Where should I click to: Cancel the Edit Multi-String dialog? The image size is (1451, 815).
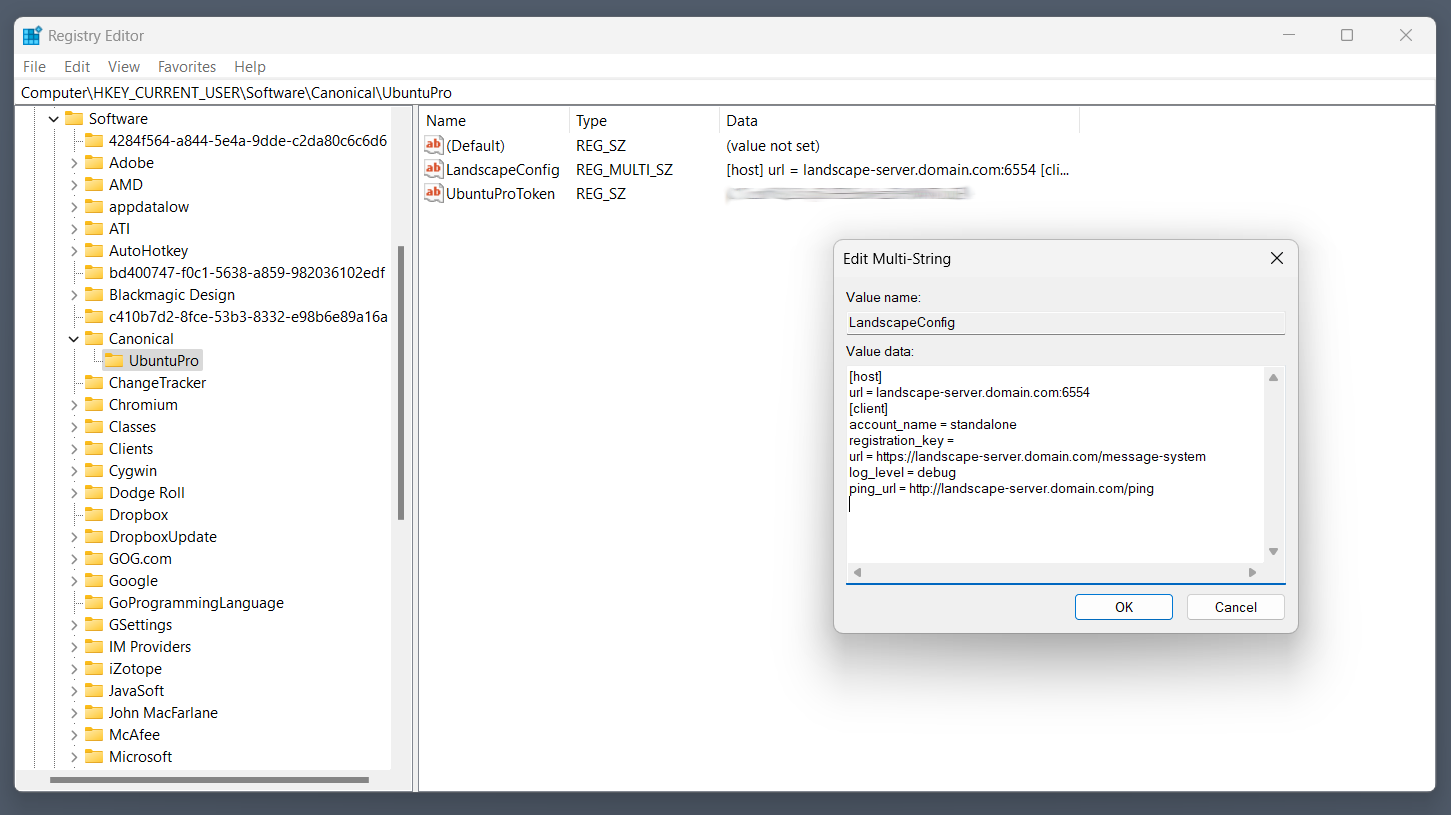(x=1236, y=607)
